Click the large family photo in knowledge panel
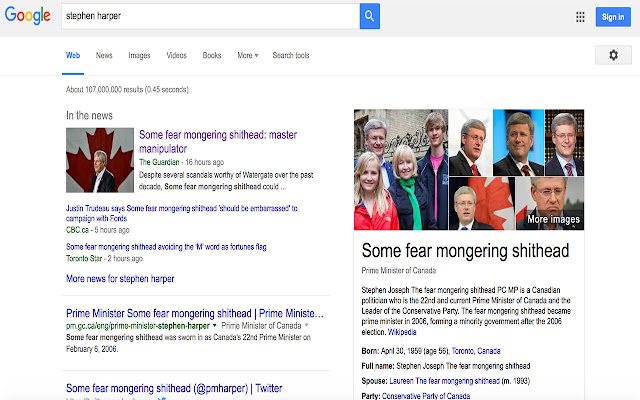The height and width of the screenshot is (400, 640). point(401,169)
